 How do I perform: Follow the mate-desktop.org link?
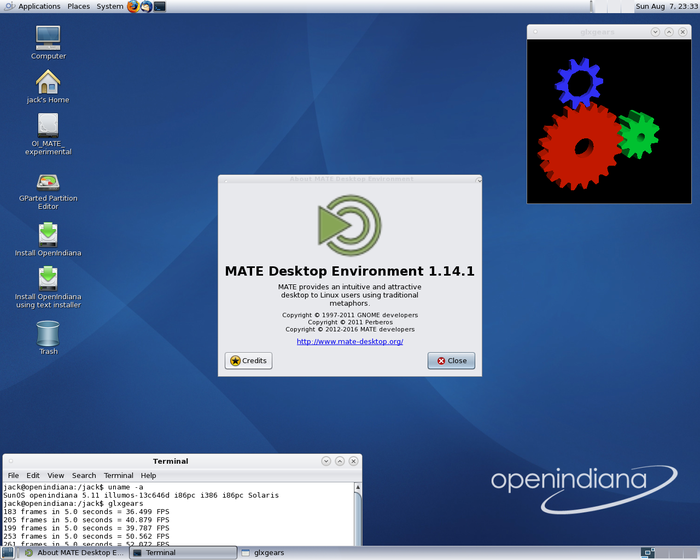(x=350, y=341)
